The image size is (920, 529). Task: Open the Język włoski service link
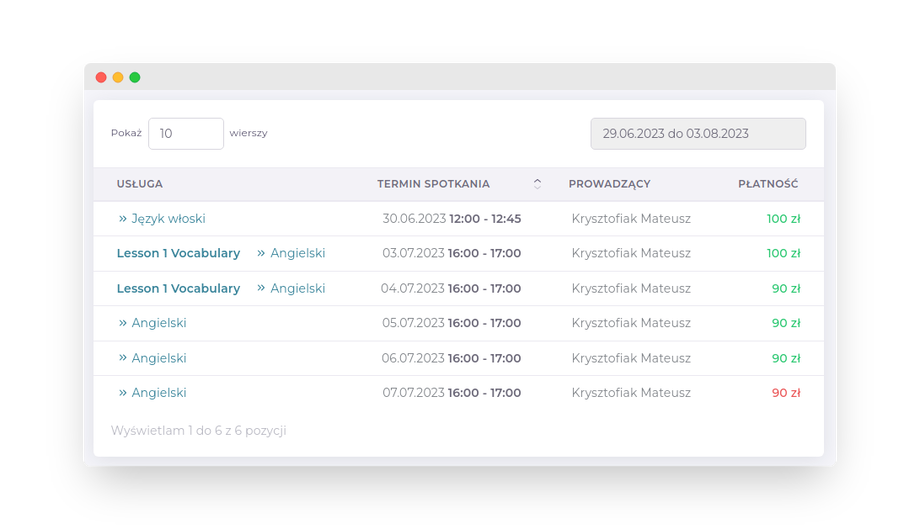click(x=168, y=218)
